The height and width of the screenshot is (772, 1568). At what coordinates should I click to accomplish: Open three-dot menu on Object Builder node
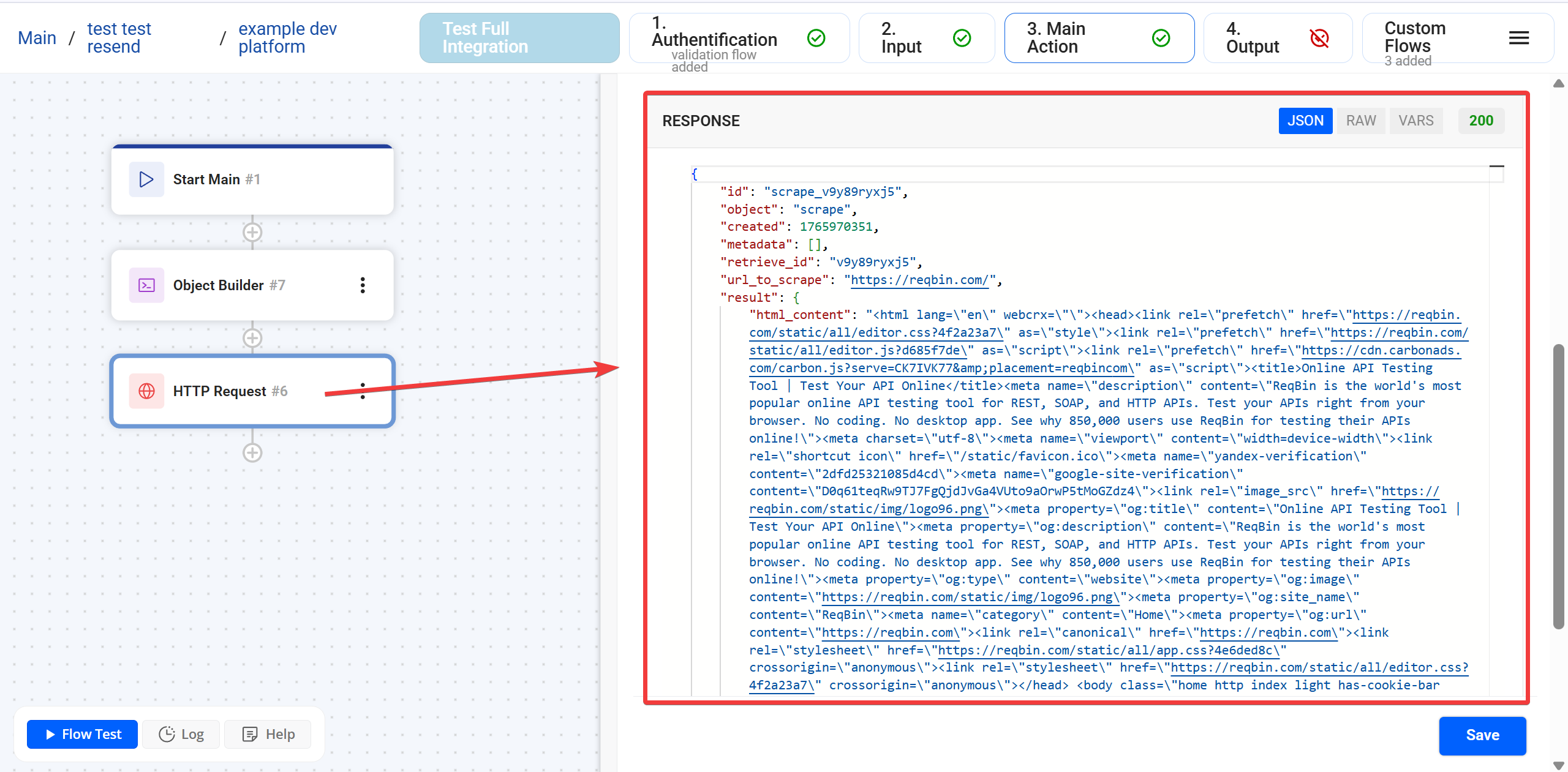point(363,285)
